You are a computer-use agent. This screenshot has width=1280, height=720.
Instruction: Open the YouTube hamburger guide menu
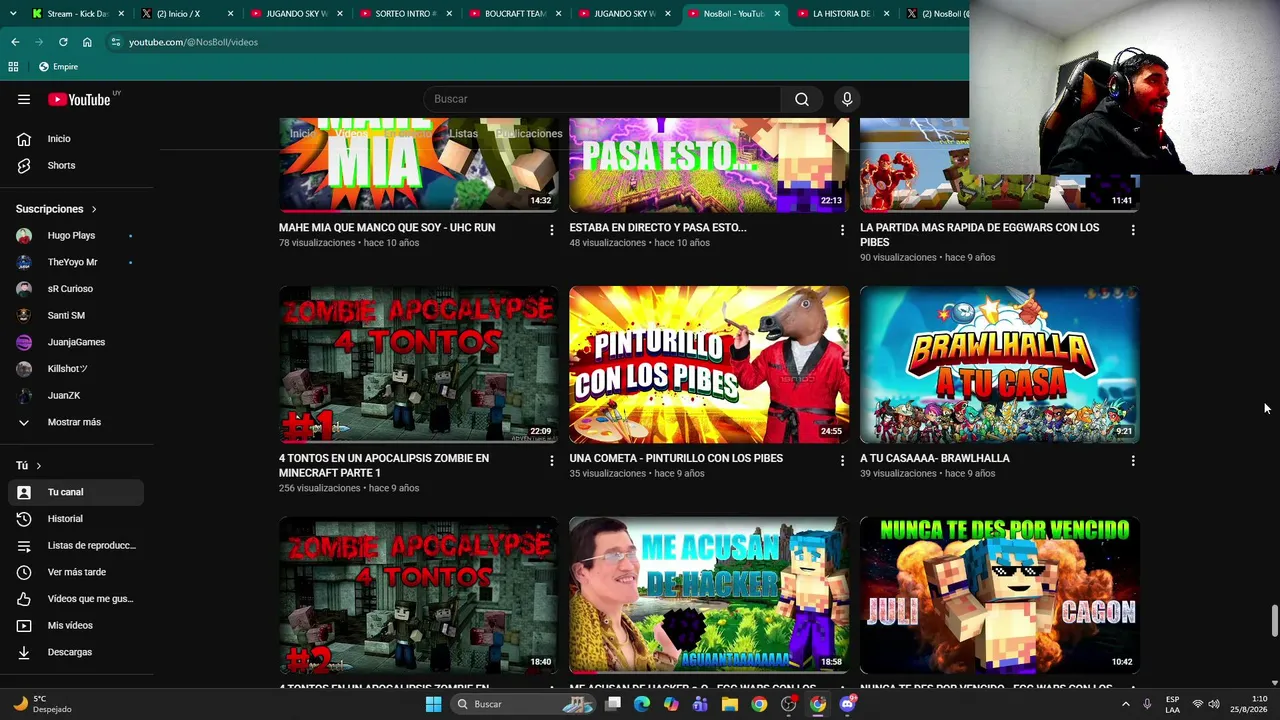coord(24,99)
